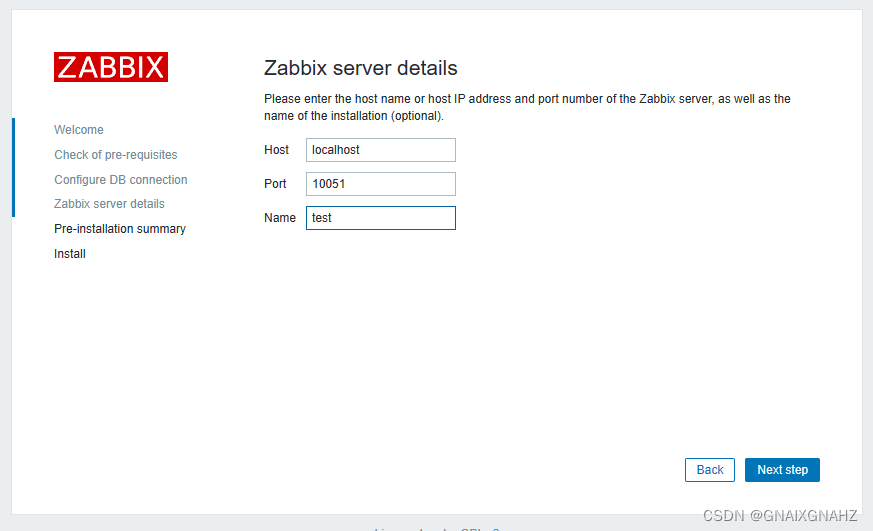Viewport: 873px width, 531px height.
Task: Click the Name field label
Action: click(280, 218)
